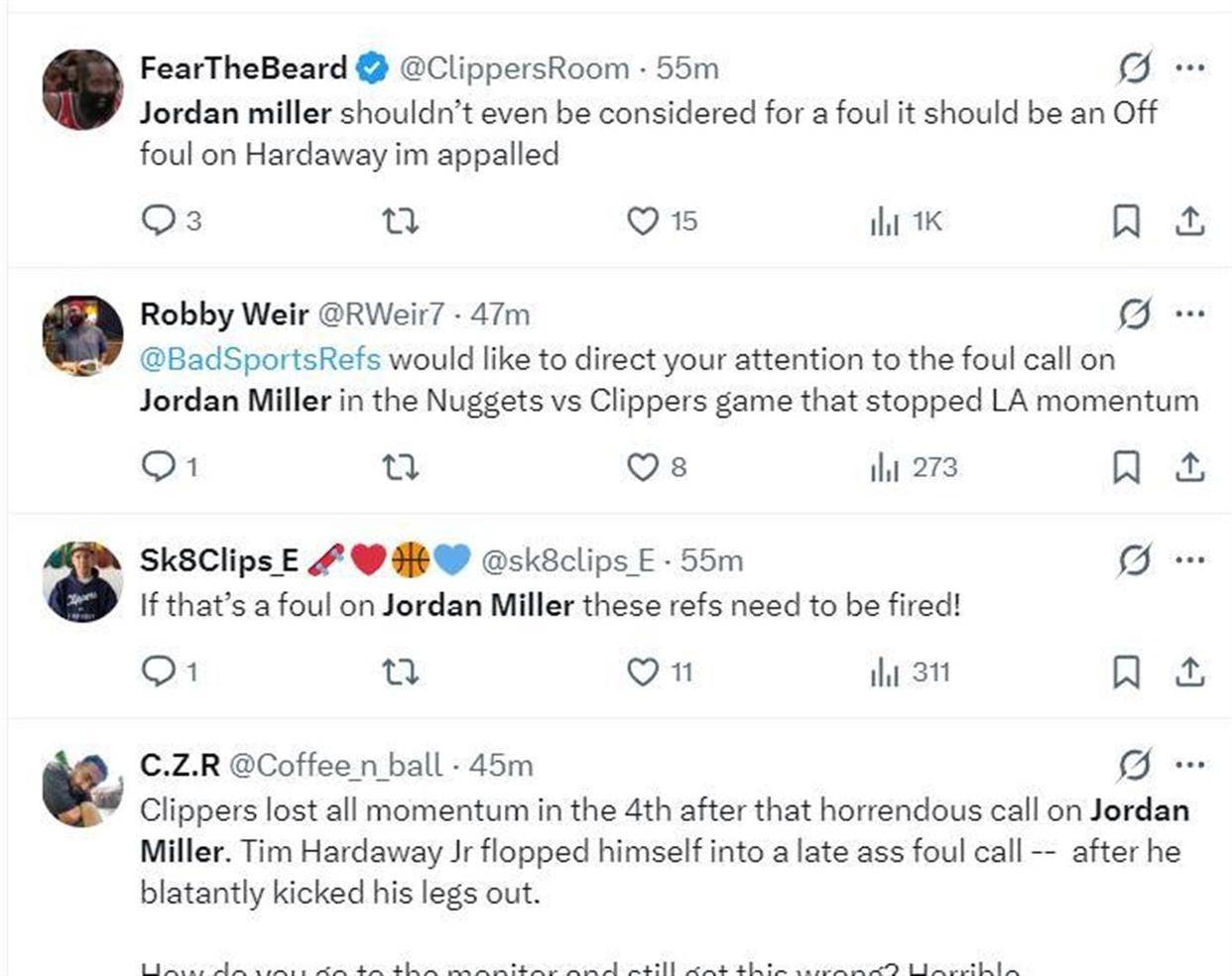Open Sk8Clips_E's 55m timestamp
This screenshot has height=976, width=1232.
pyautogui.click(x=711, y=560)
